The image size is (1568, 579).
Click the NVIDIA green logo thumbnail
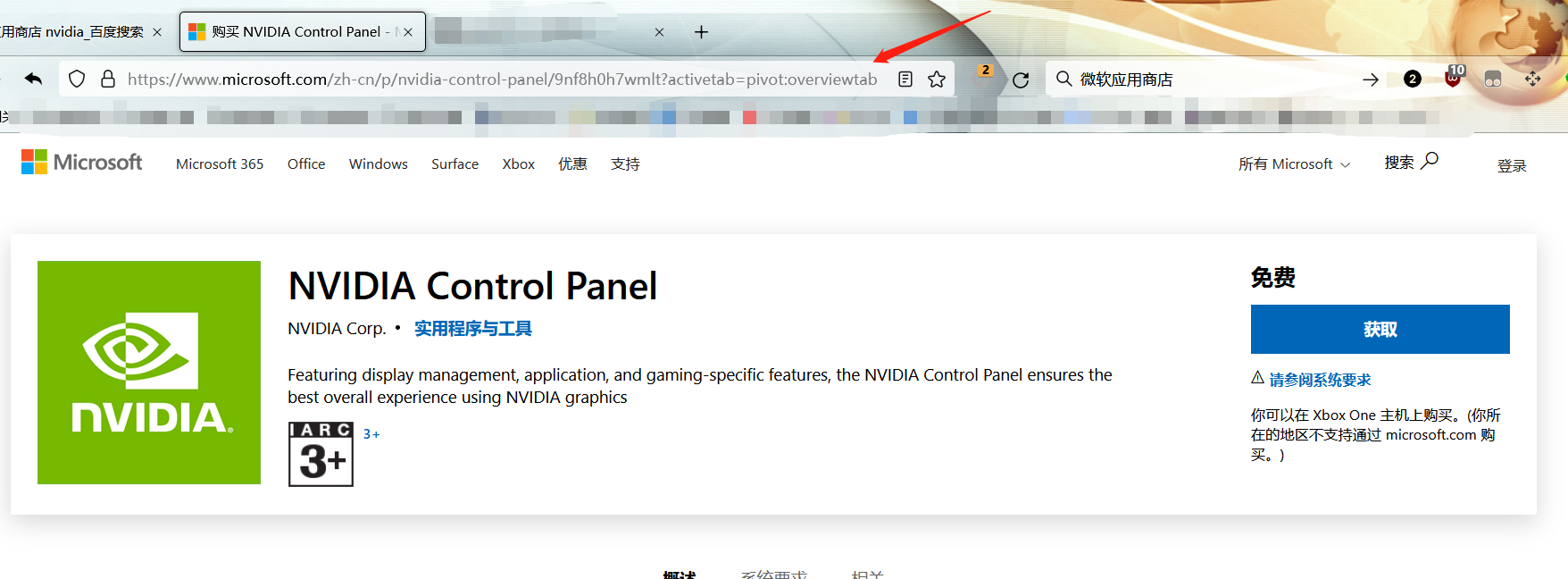pos(149,373)
